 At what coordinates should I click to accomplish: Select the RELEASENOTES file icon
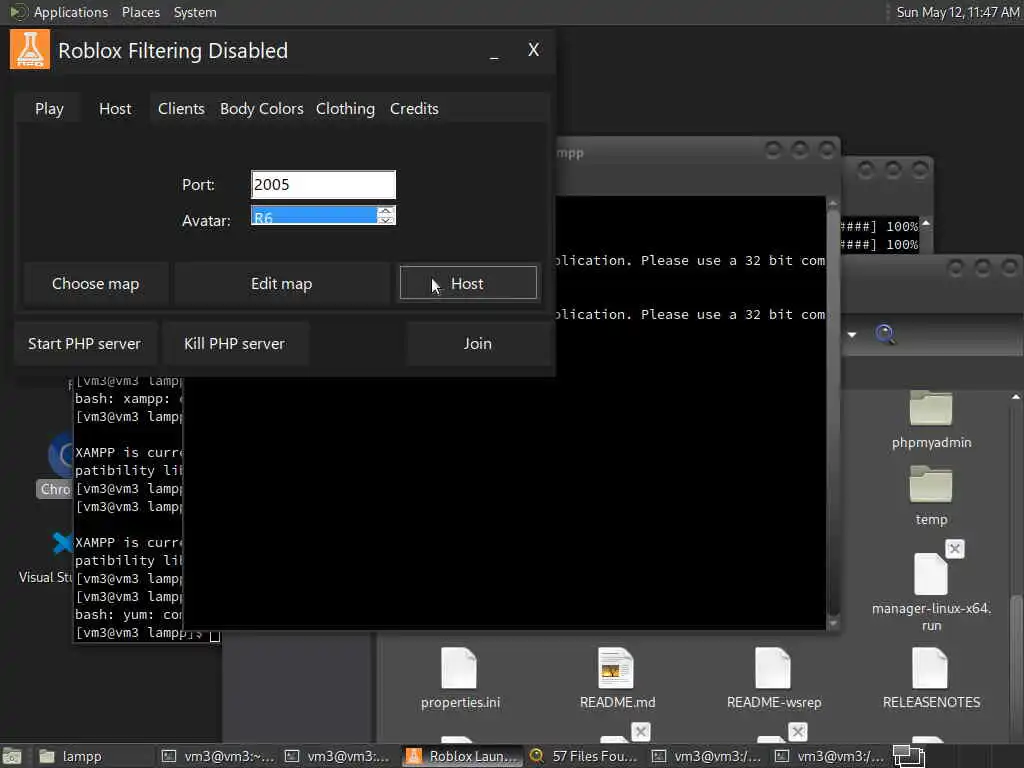(x=930, y=667)
